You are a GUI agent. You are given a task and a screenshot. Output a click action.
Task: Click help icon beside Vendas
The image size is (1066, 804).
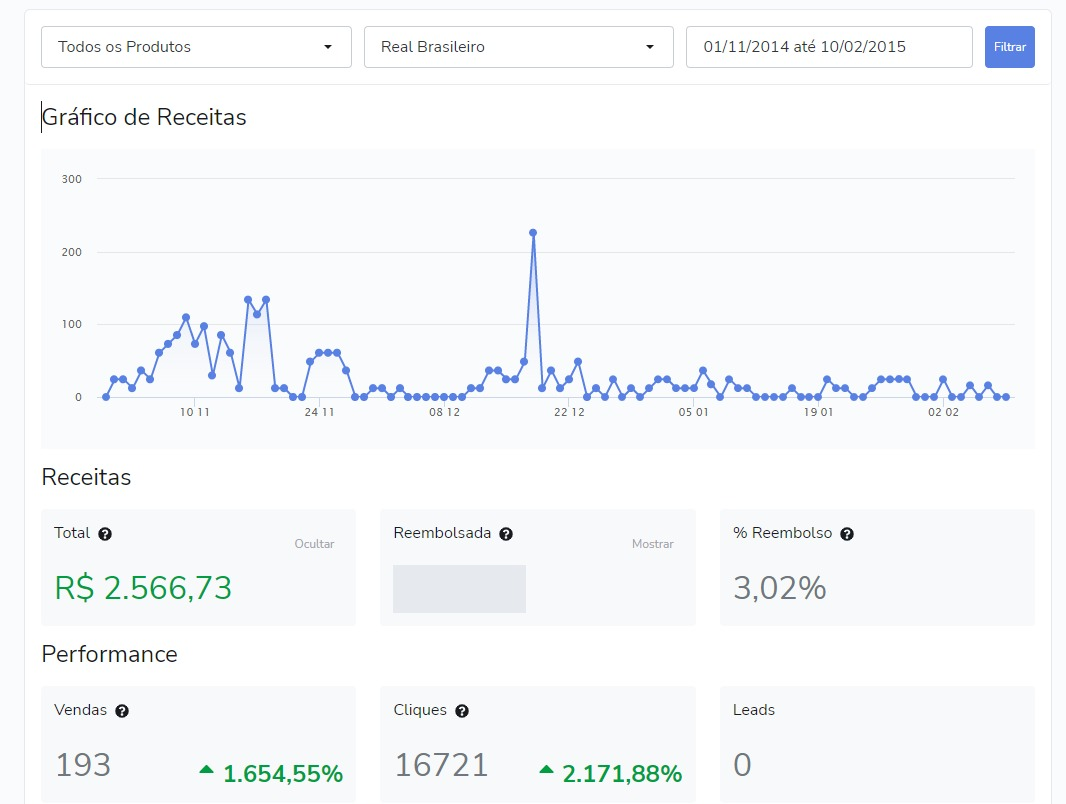(x=122, y=711)
